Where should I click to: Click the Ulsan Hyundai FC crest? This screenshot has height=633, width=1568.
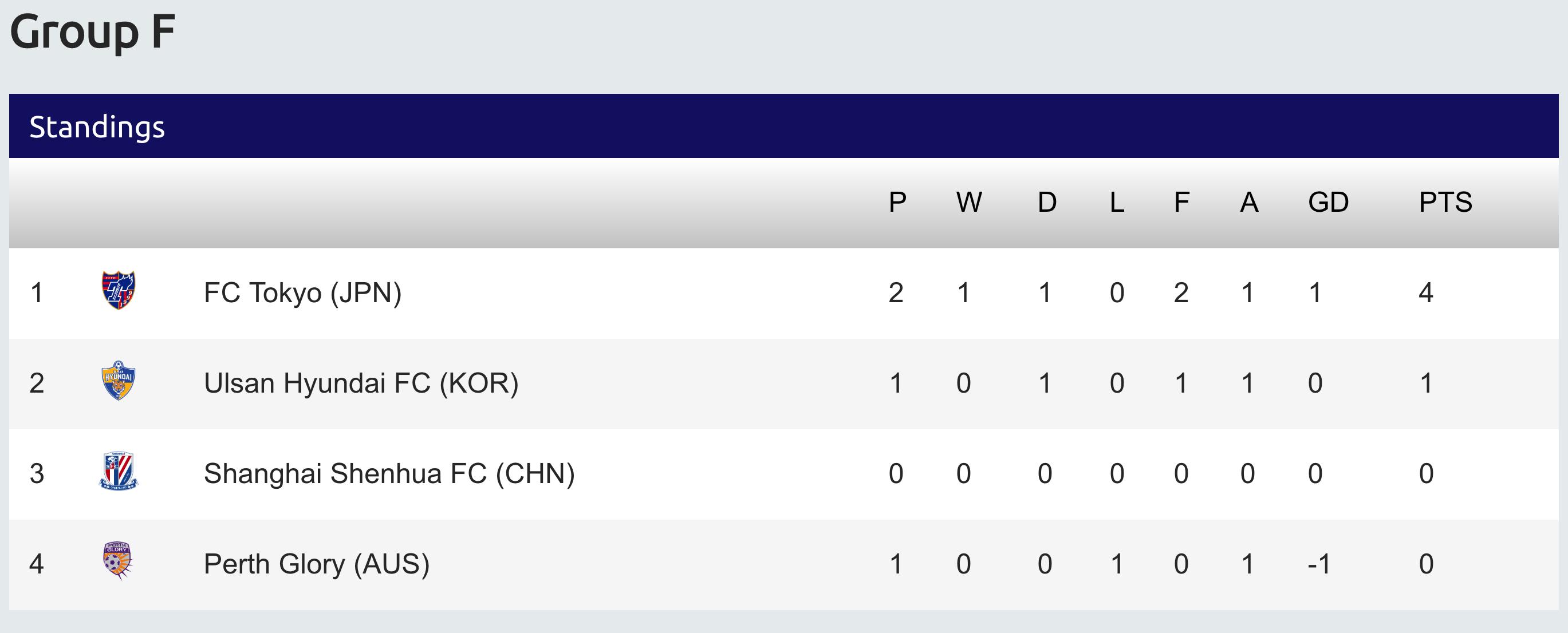118,381
